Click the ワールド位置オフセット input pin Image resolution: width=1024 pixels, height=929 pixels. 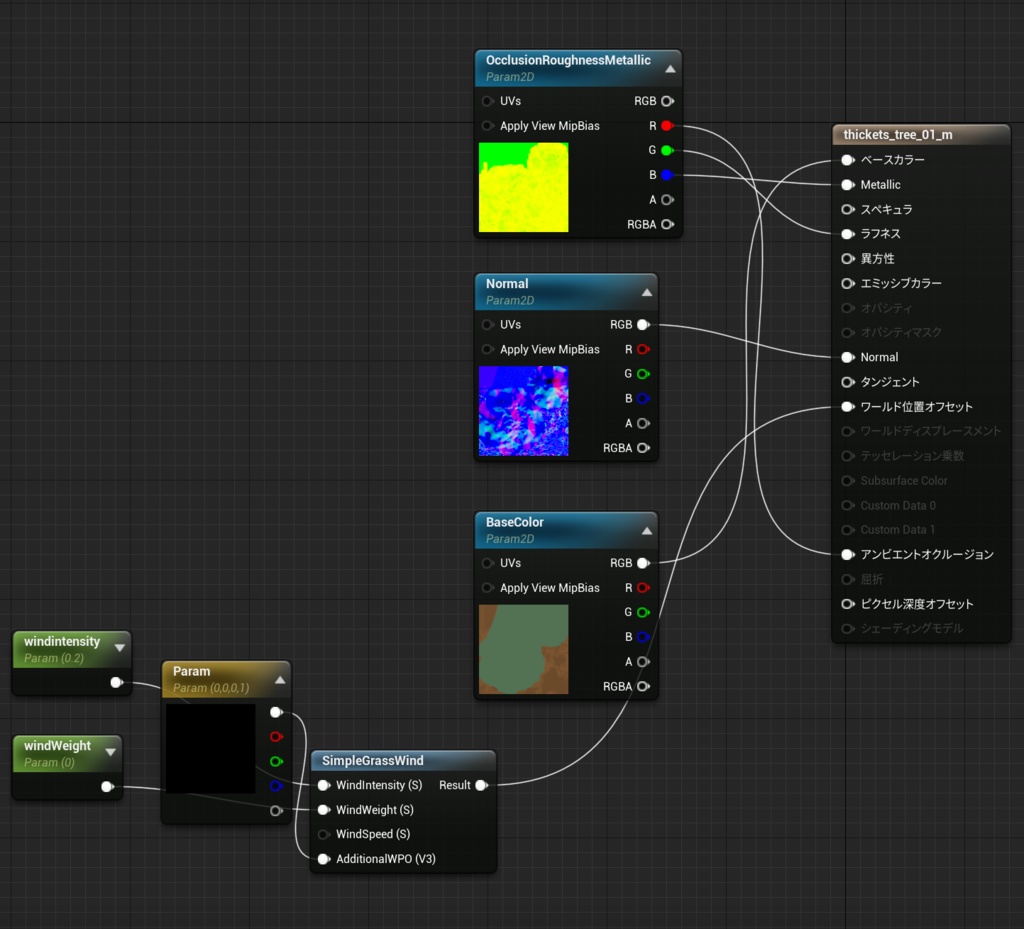pos(847,406)
